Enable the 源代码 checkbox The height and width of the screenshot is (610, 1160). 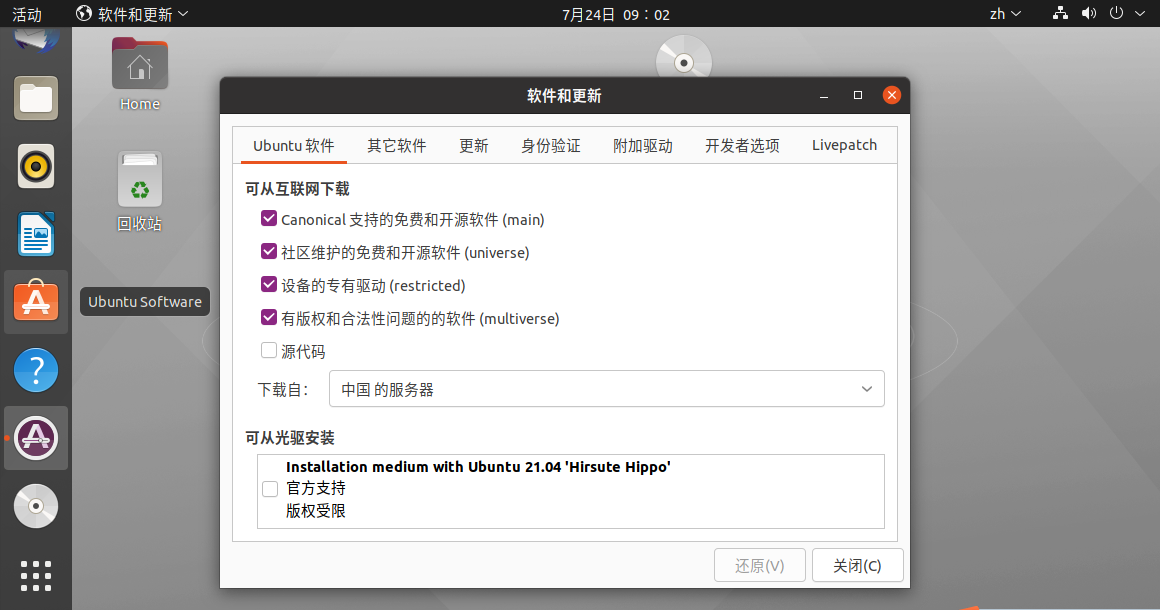click(269, 350)
